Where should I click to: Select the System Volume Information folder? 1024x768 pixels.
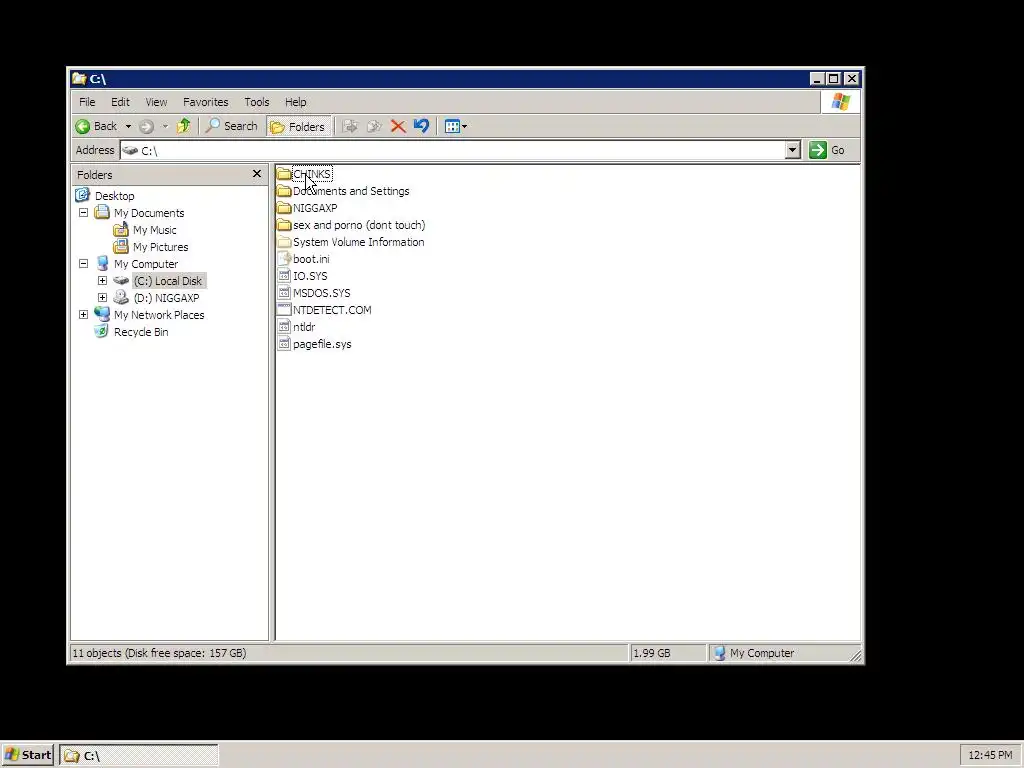pos(359,242)
